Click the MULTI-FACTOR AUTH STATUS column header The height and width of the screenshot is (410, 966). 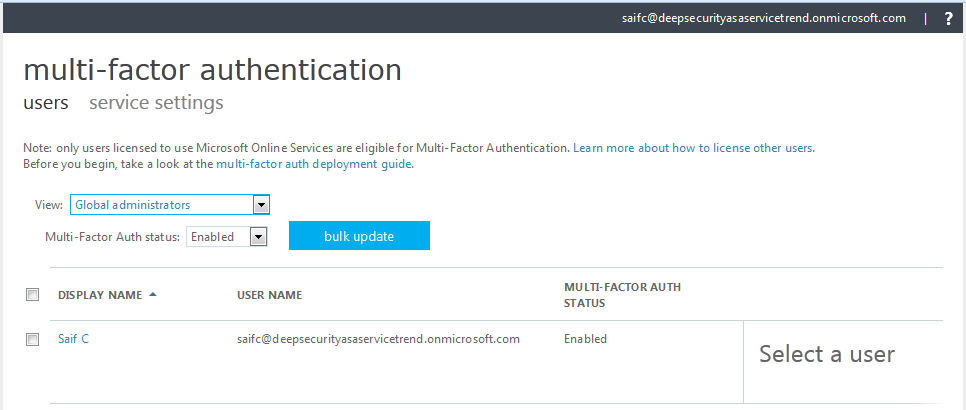click(x=622, y=295)
